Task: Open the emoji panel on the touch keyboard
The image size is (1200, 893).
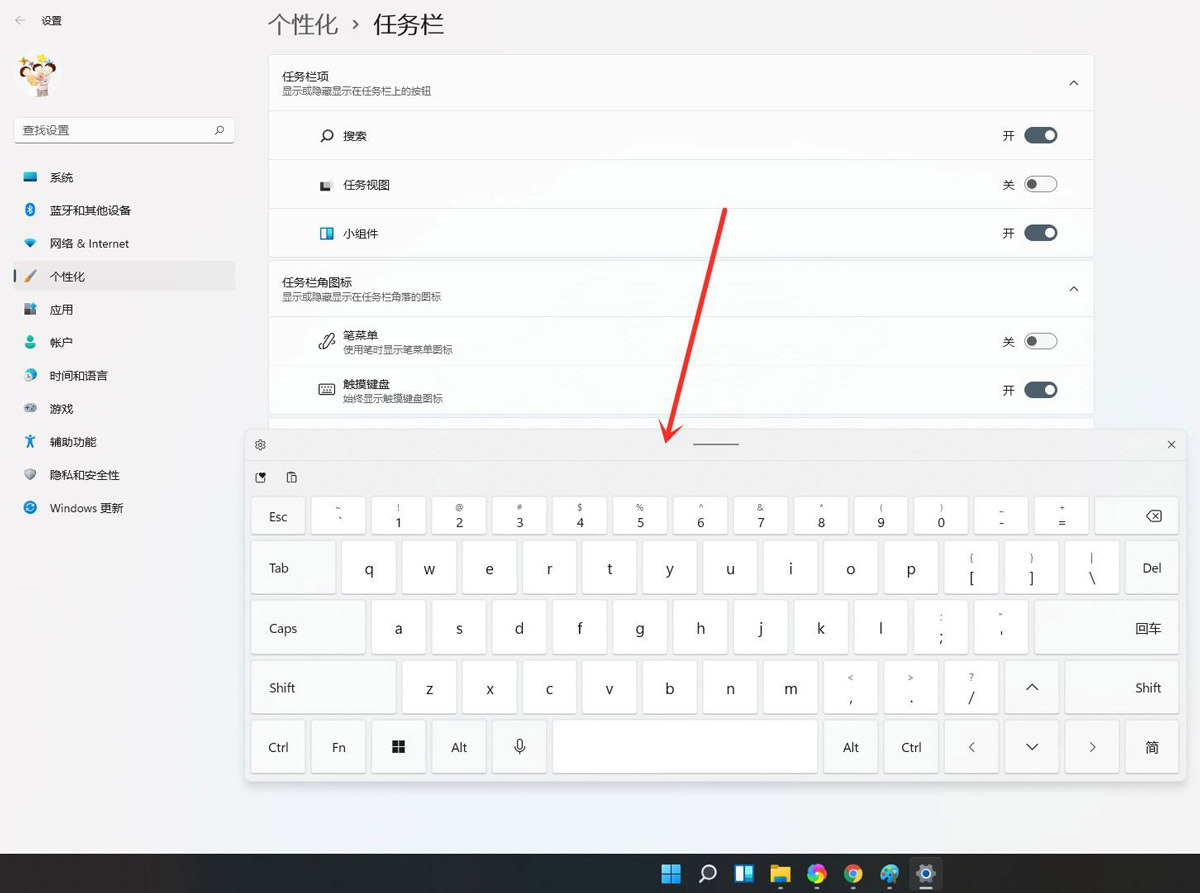Action: point(260,477)
